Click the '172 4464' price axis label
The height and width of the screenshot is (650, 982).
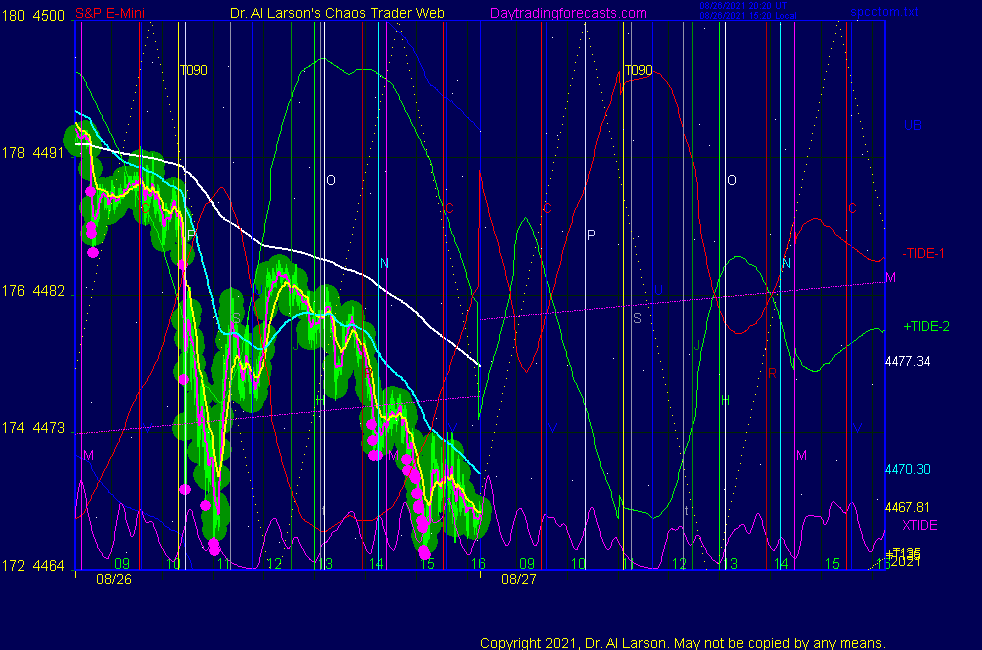(x=33, y=565)
